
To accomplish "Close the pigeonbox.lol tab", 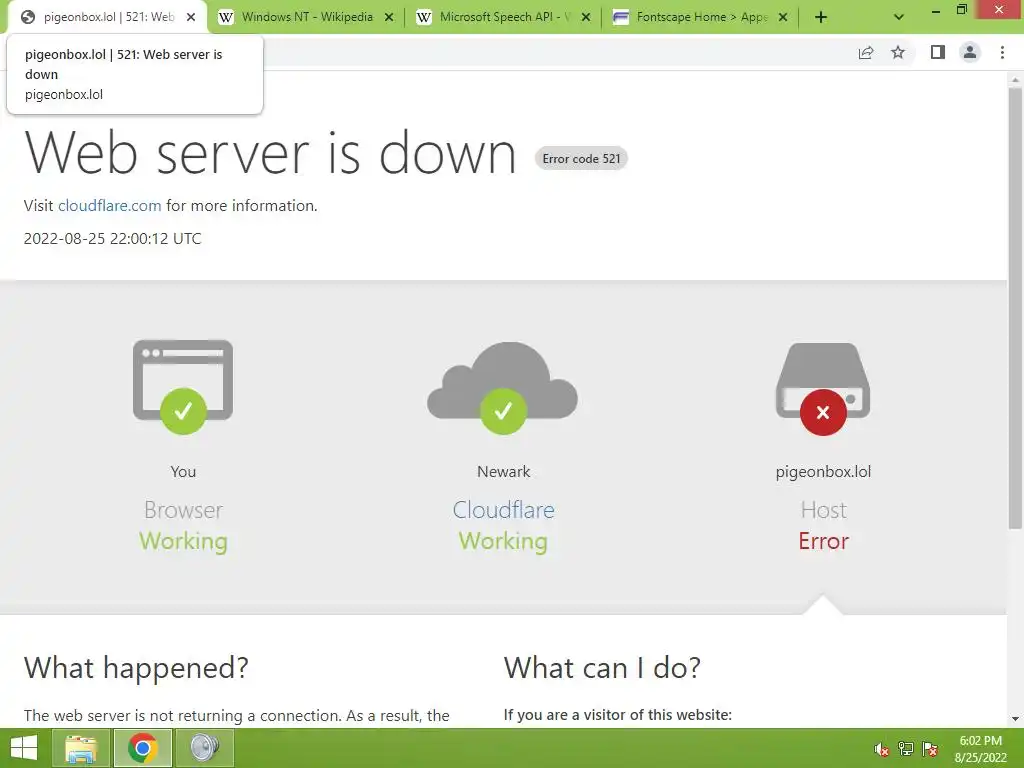I will click(x=191, y=17).
